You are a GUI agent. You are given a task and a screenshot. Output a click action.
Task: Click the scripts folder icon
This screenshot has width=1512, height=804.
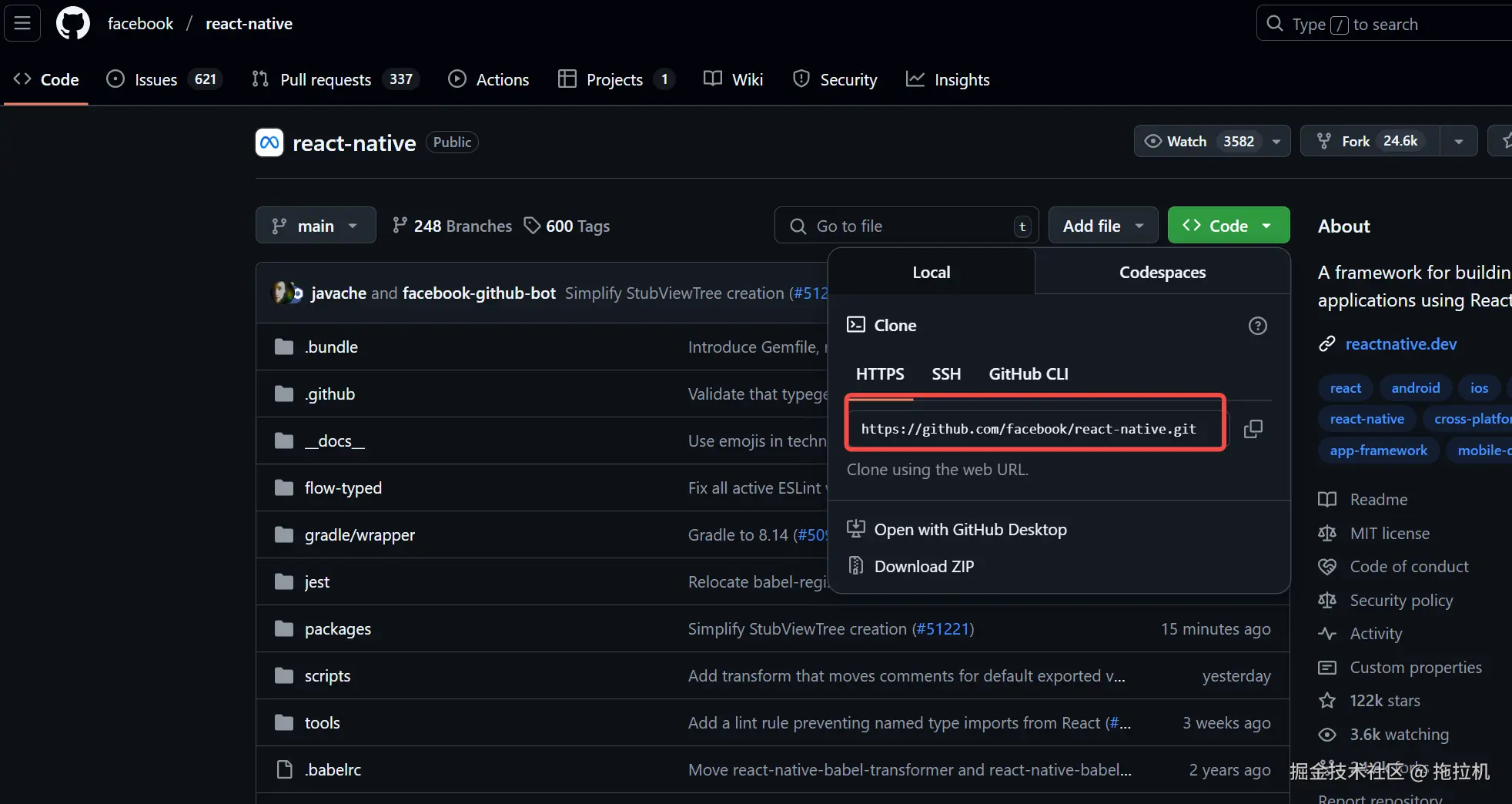pos(284,675)
